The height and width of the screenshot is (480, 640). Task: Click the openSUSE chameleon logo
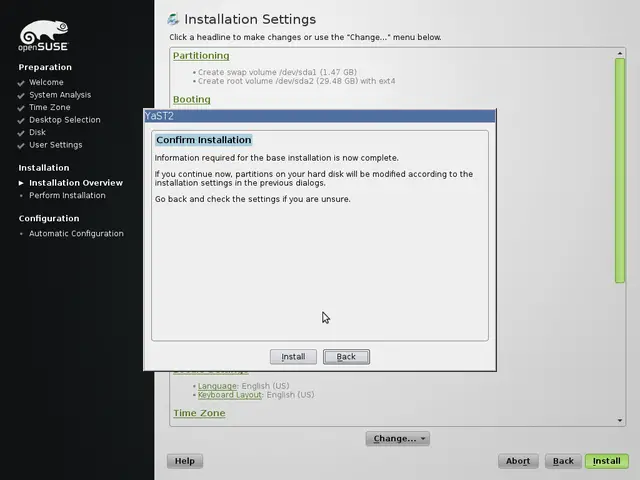pos(44,36)
